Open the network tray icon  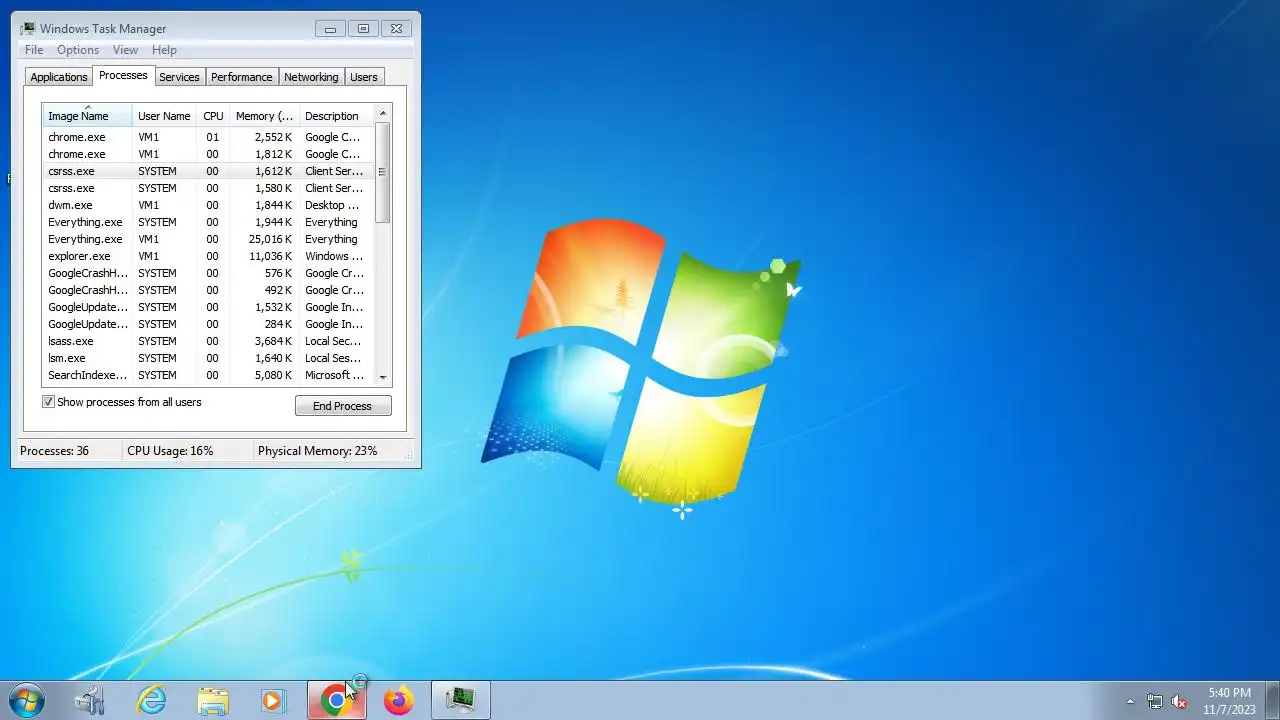(1155, 701)
